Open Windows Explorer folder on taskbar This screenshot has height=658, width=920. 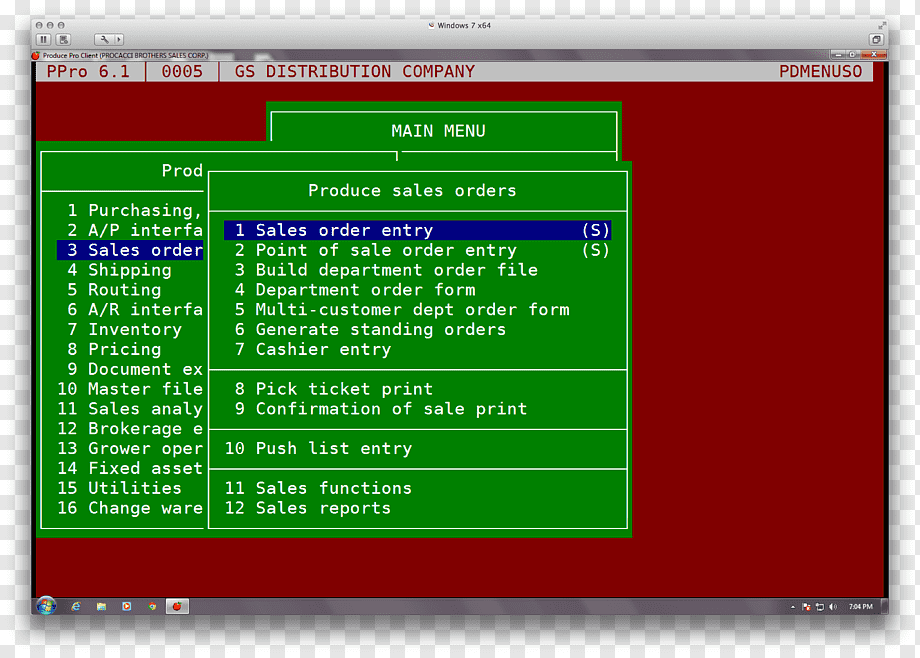(102, 606)
